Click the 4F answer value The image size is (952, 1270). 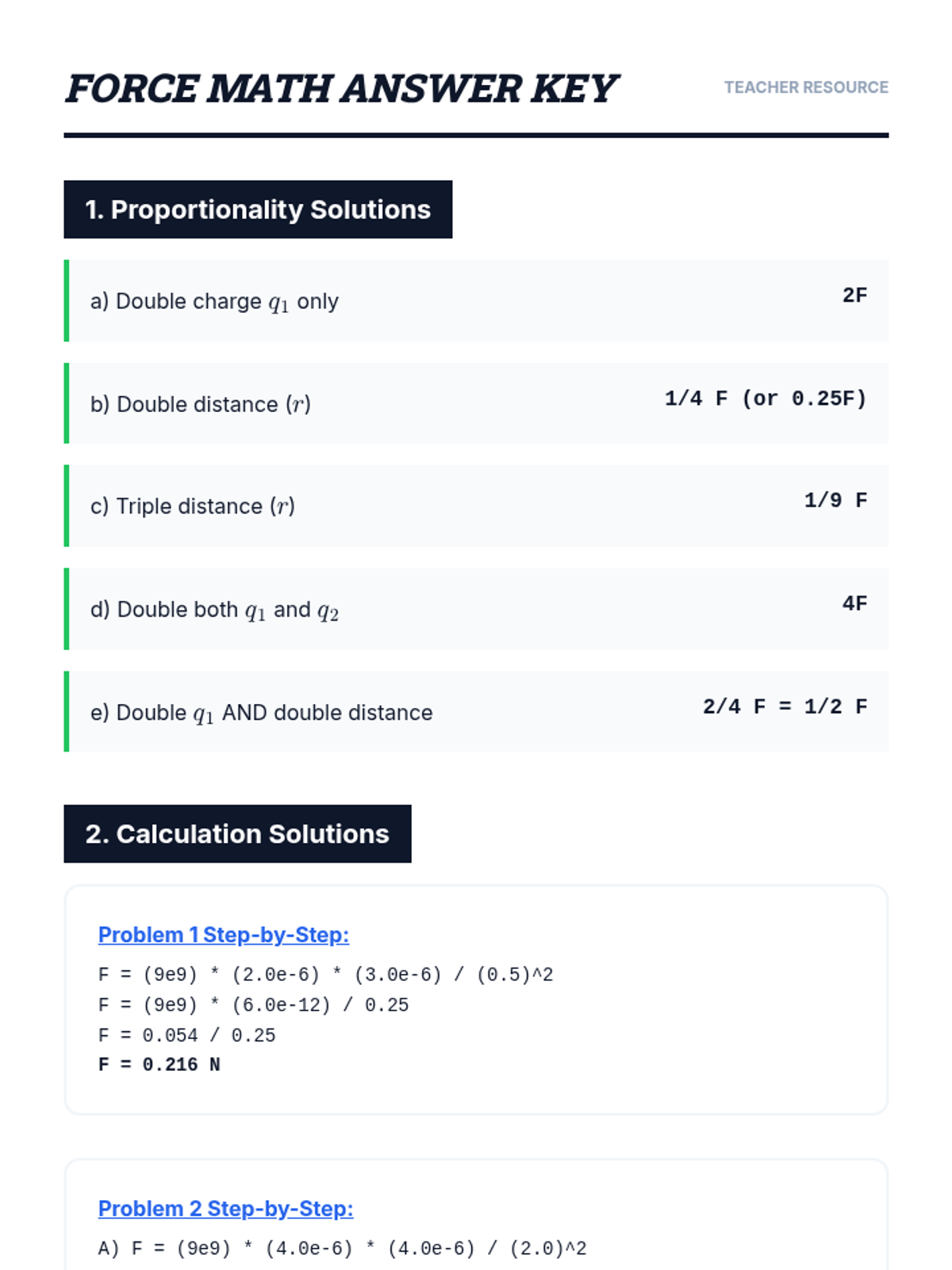point(854,604)
